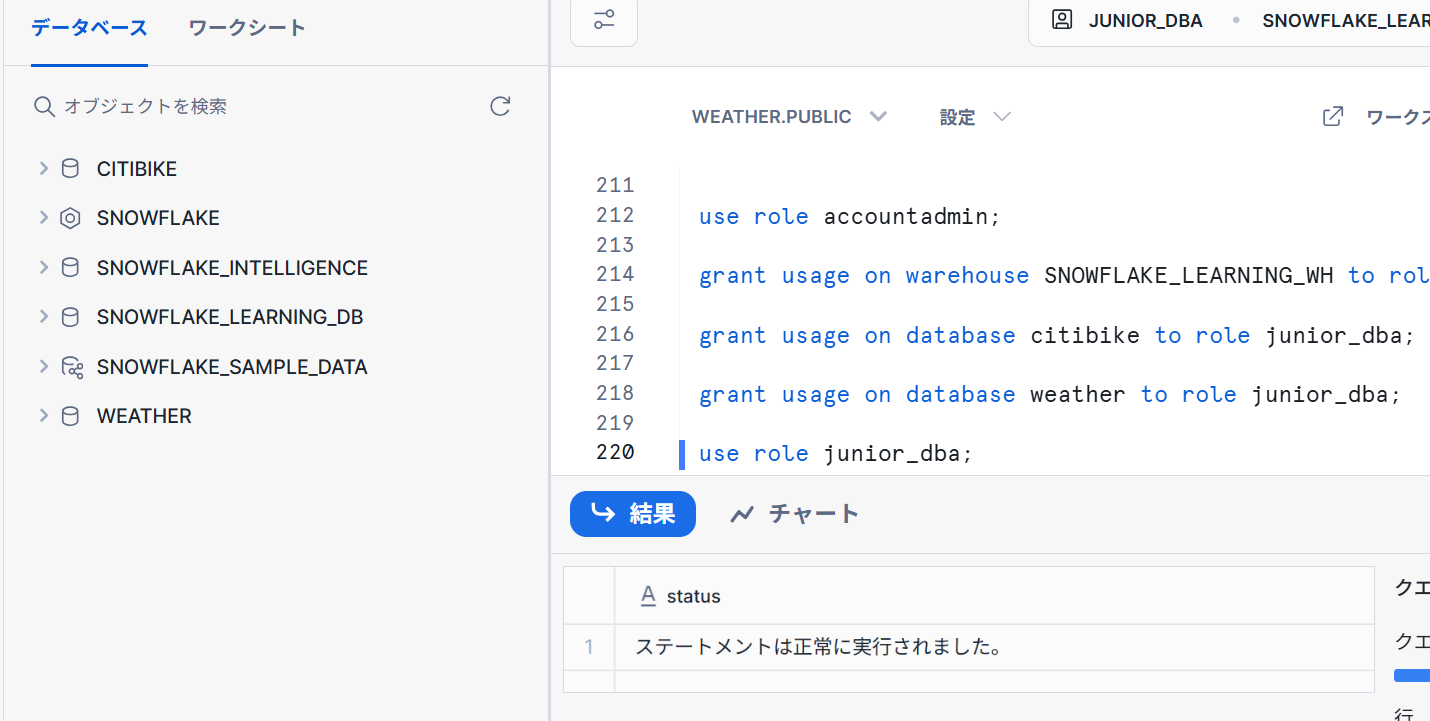Screen dimensions: 1430x721
Task: Expand the SNOWFLAKE application database
Action: pos(43,217)
